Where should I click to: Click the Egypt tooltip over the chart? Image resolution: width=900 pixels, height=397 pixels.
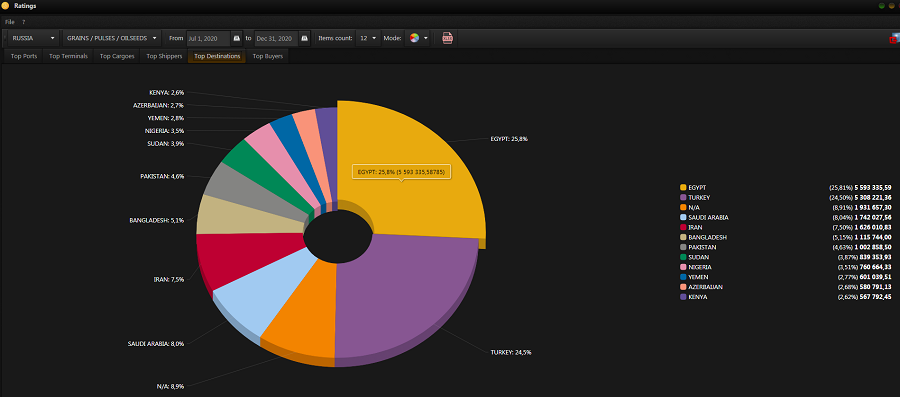[x=402, y=172]
